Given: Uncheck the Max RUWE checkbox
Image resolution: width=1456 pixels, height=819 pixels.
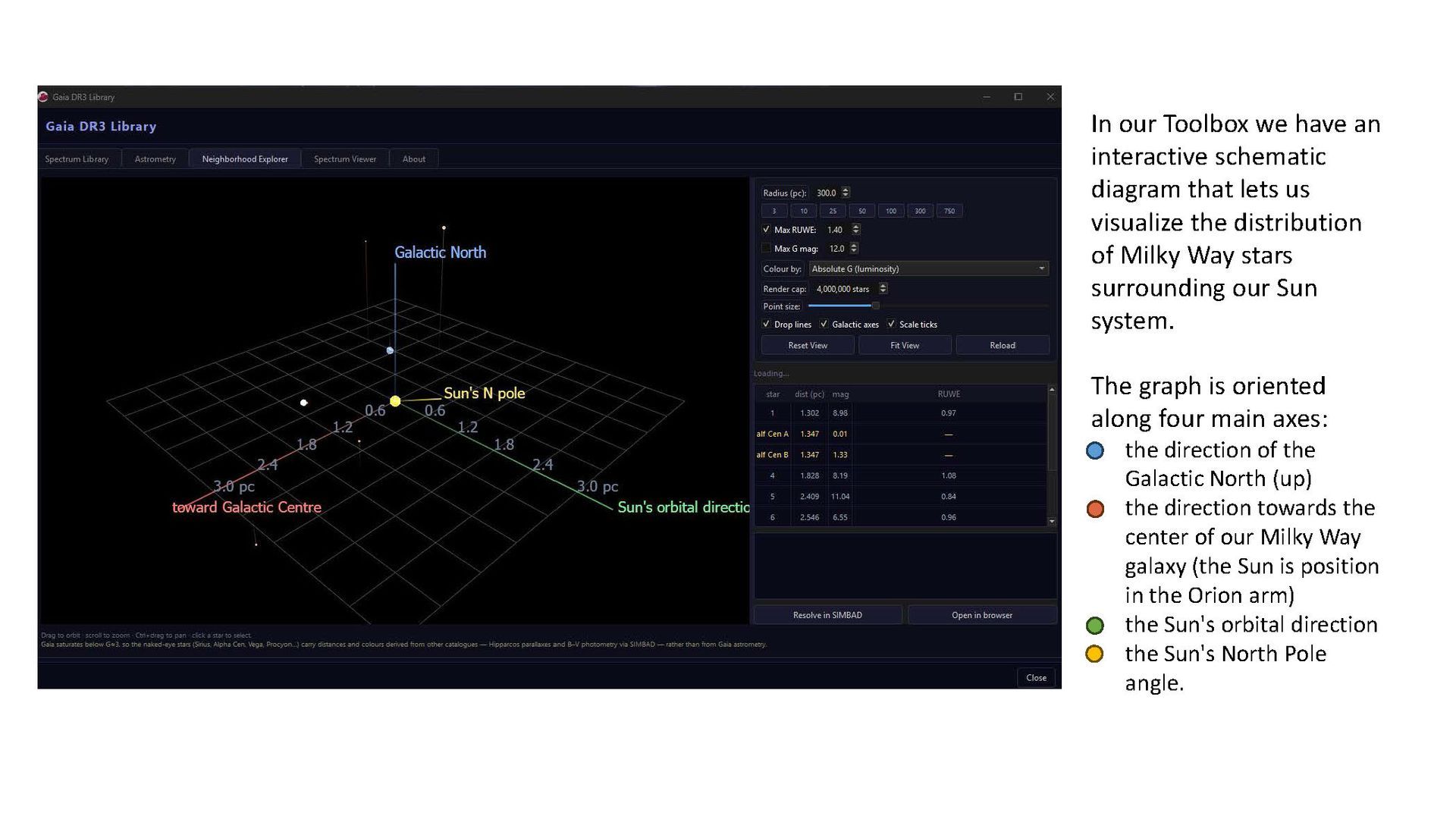Looking at the screenshot, I should click(766, 229).
